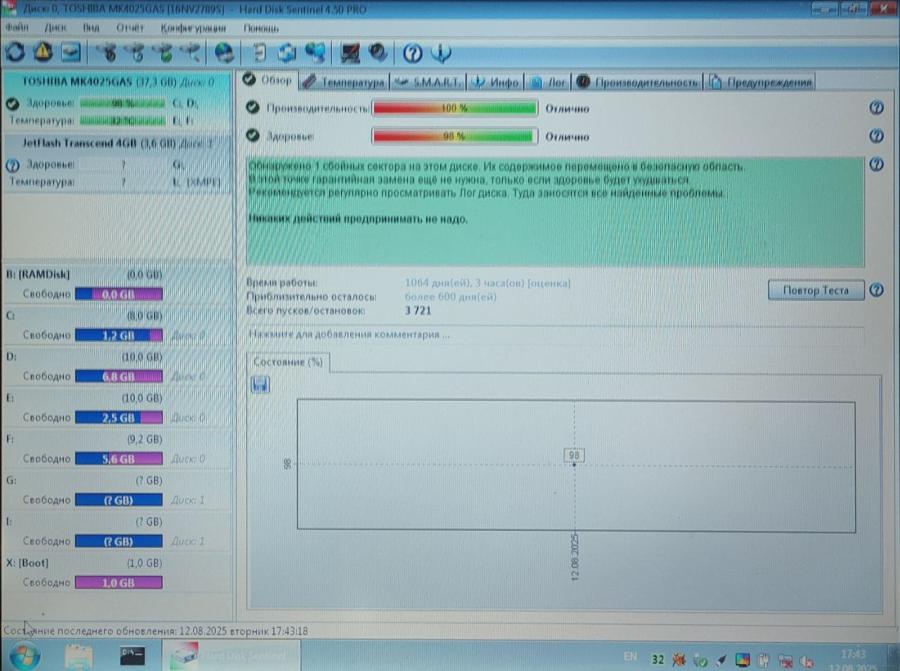Click help icon next to Повтор Теста
Screen dimensions: 900x671
pos(876,290)
